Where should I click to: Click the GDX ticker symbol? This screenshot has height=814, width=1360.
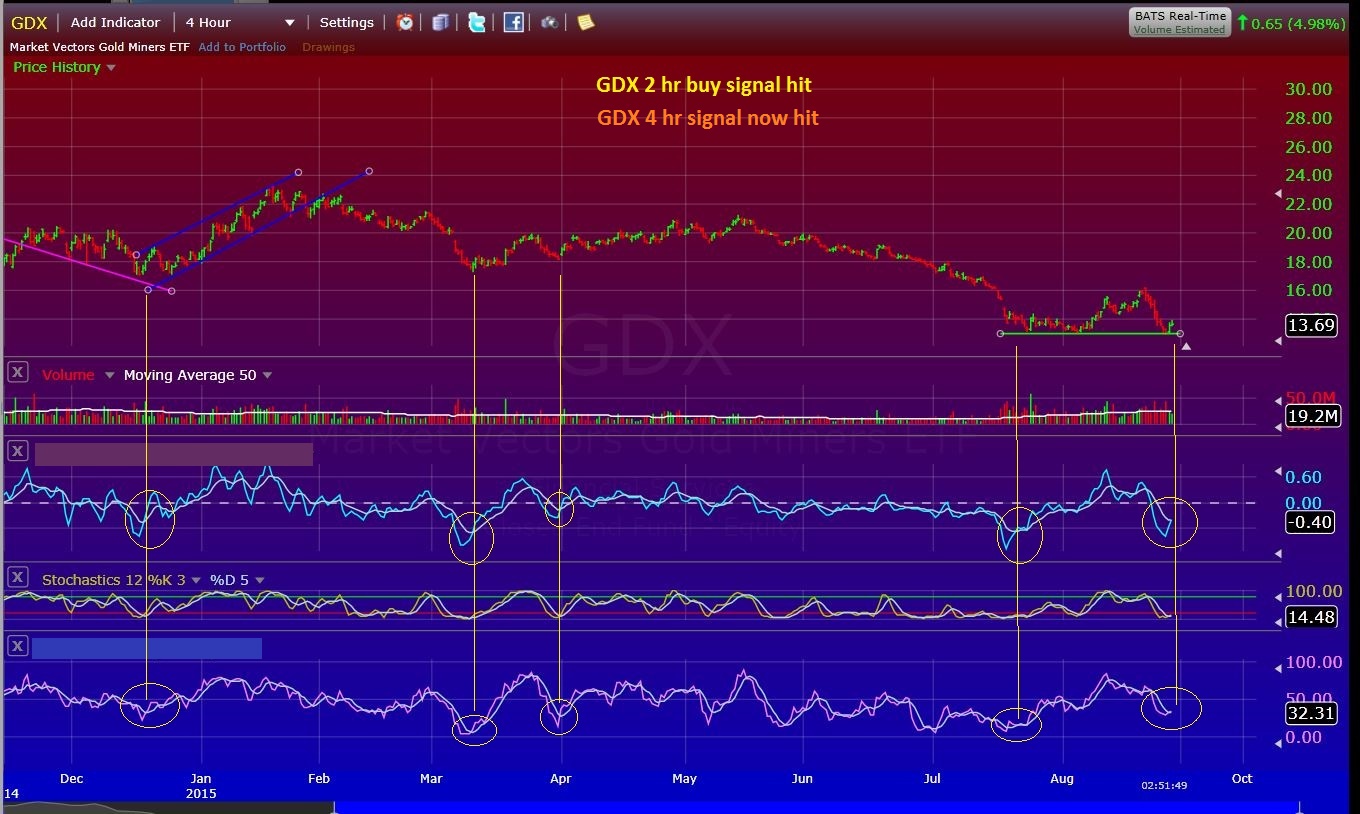tap(30, 22)
